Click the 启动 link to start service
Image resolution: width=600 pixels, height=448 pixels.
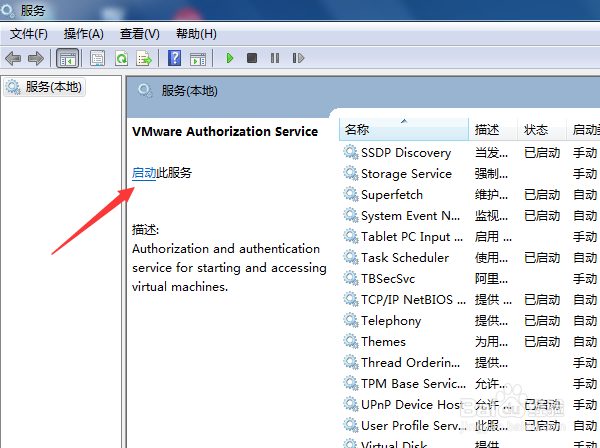(x=144, y=173)
